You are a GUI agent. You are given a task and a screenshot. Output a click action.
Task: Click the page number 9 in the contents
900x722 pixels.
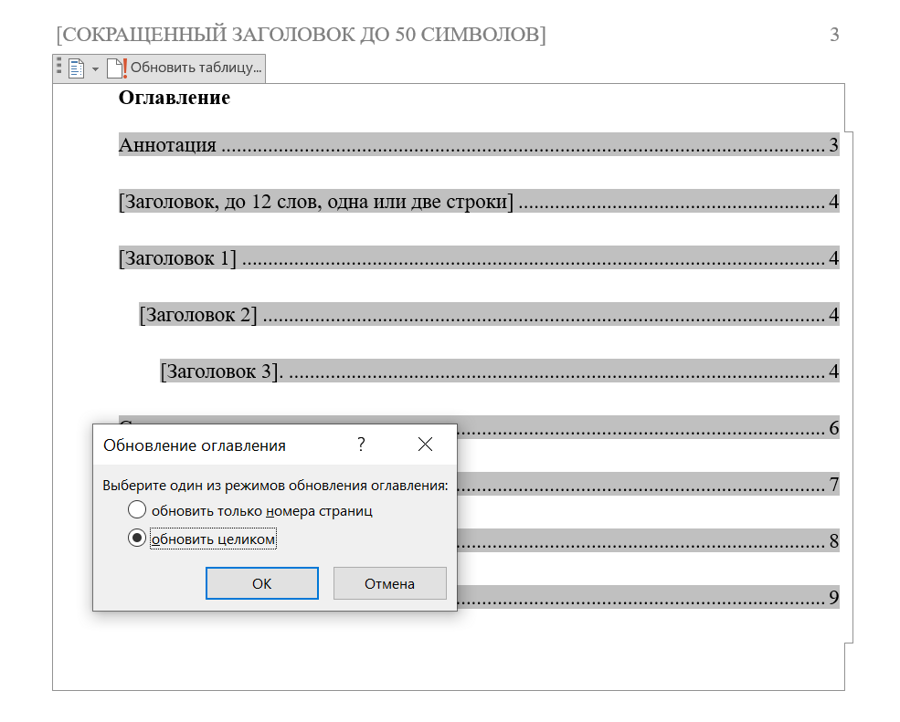pos(834,597)
